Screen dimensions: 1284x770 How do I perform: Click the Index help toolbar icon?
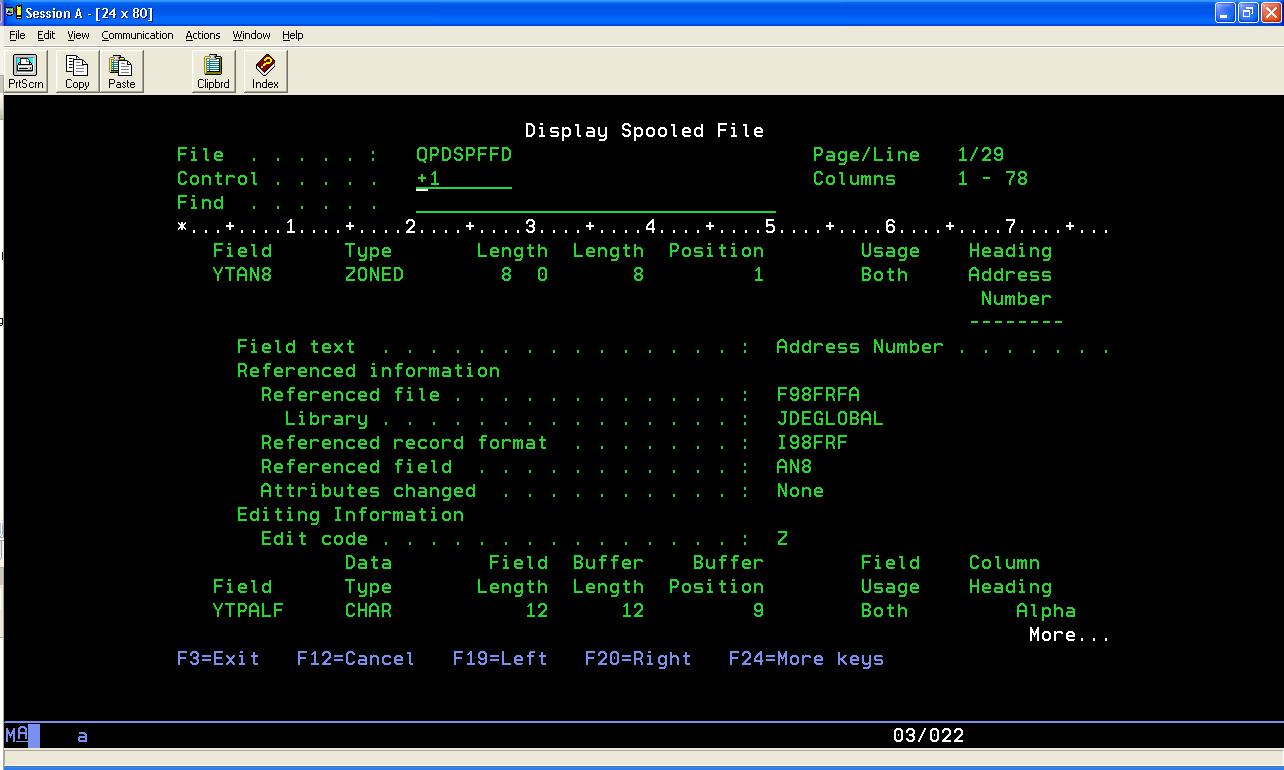(x=264, y=70)
